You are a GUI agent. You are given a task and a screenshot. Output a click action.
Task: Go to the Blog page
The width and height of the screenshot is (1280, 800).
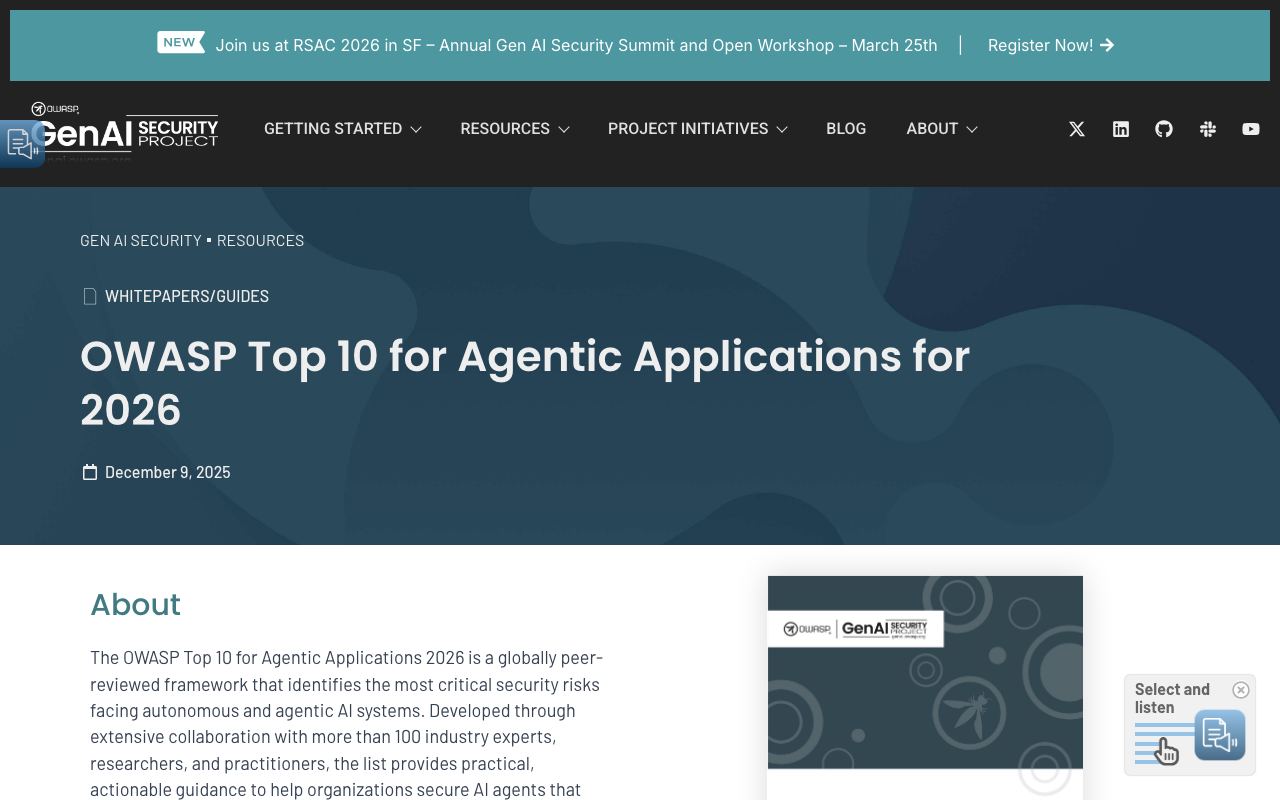846,129
